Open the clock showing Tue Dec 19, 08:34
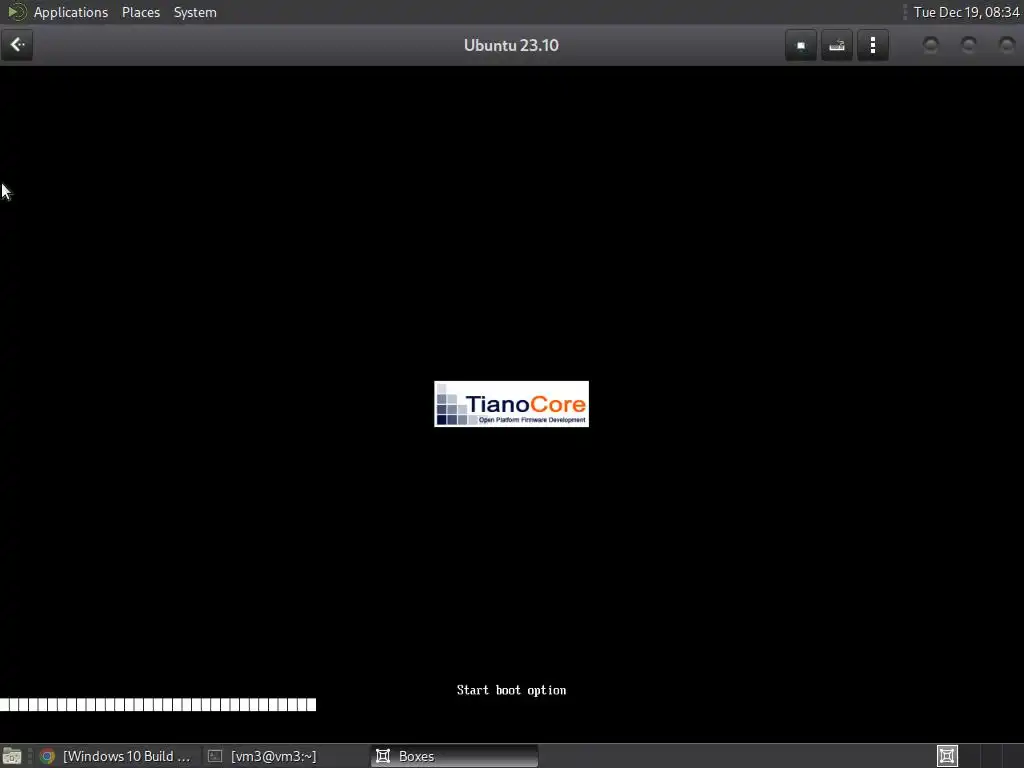 click(967, 12)
